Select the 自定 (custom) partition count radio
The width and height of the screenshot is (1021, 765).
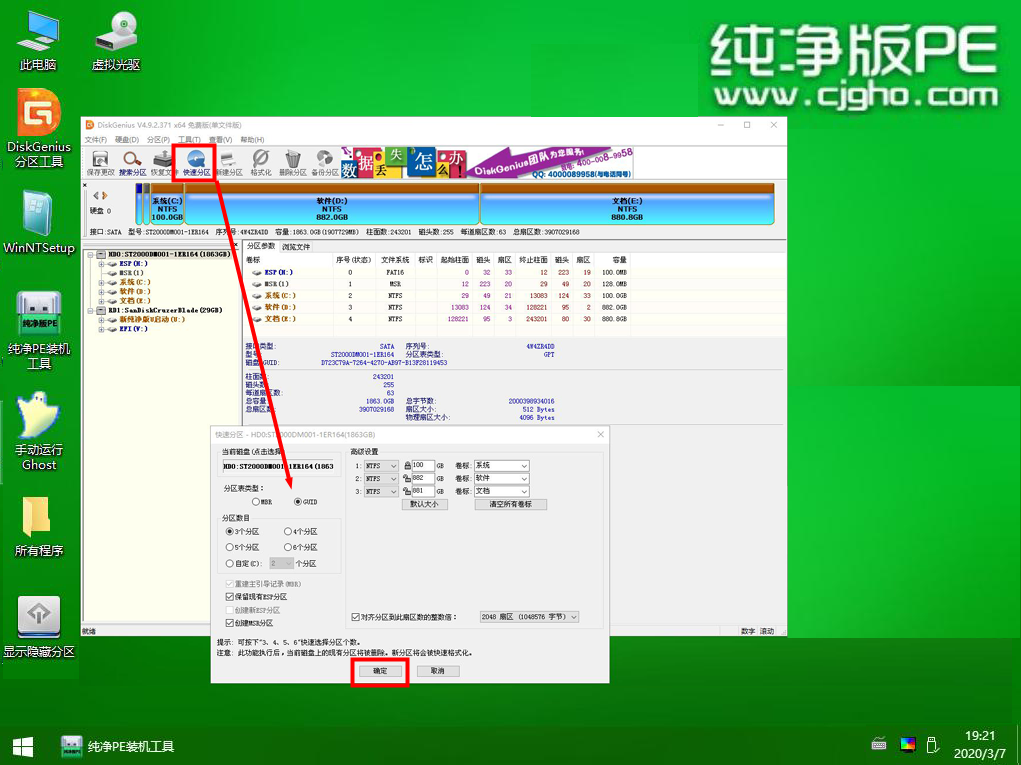(229, 564)
